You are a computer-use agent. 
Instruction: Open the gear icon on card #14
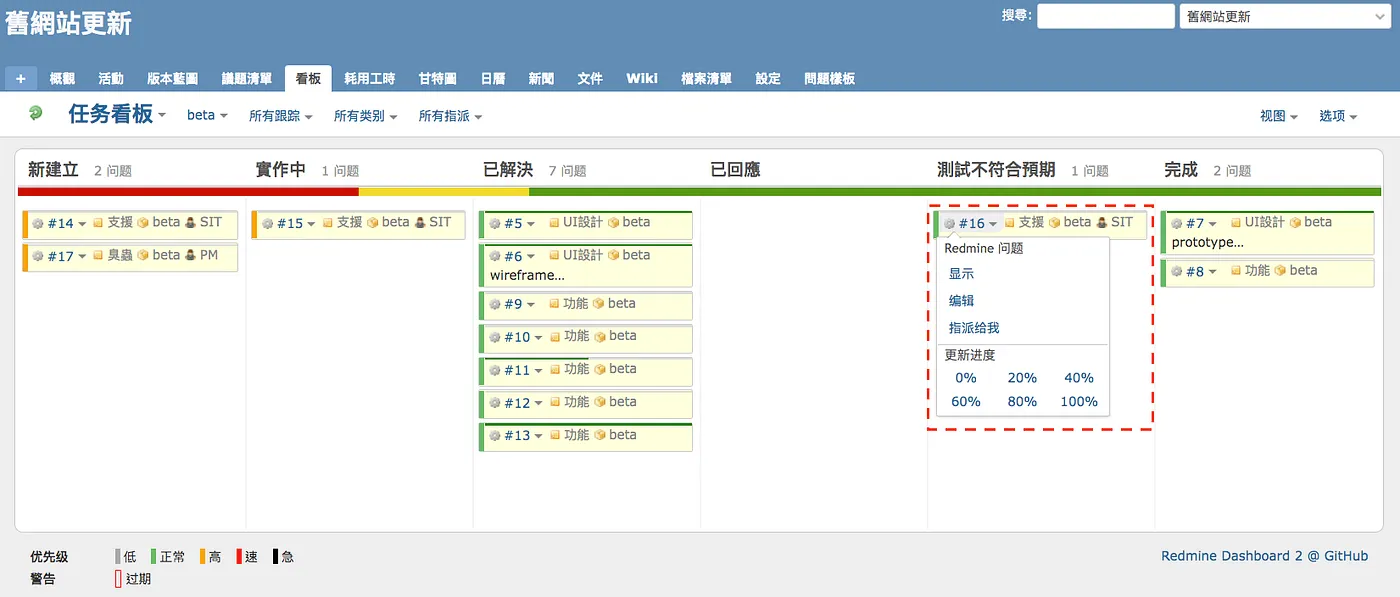[x=38, y=224]
